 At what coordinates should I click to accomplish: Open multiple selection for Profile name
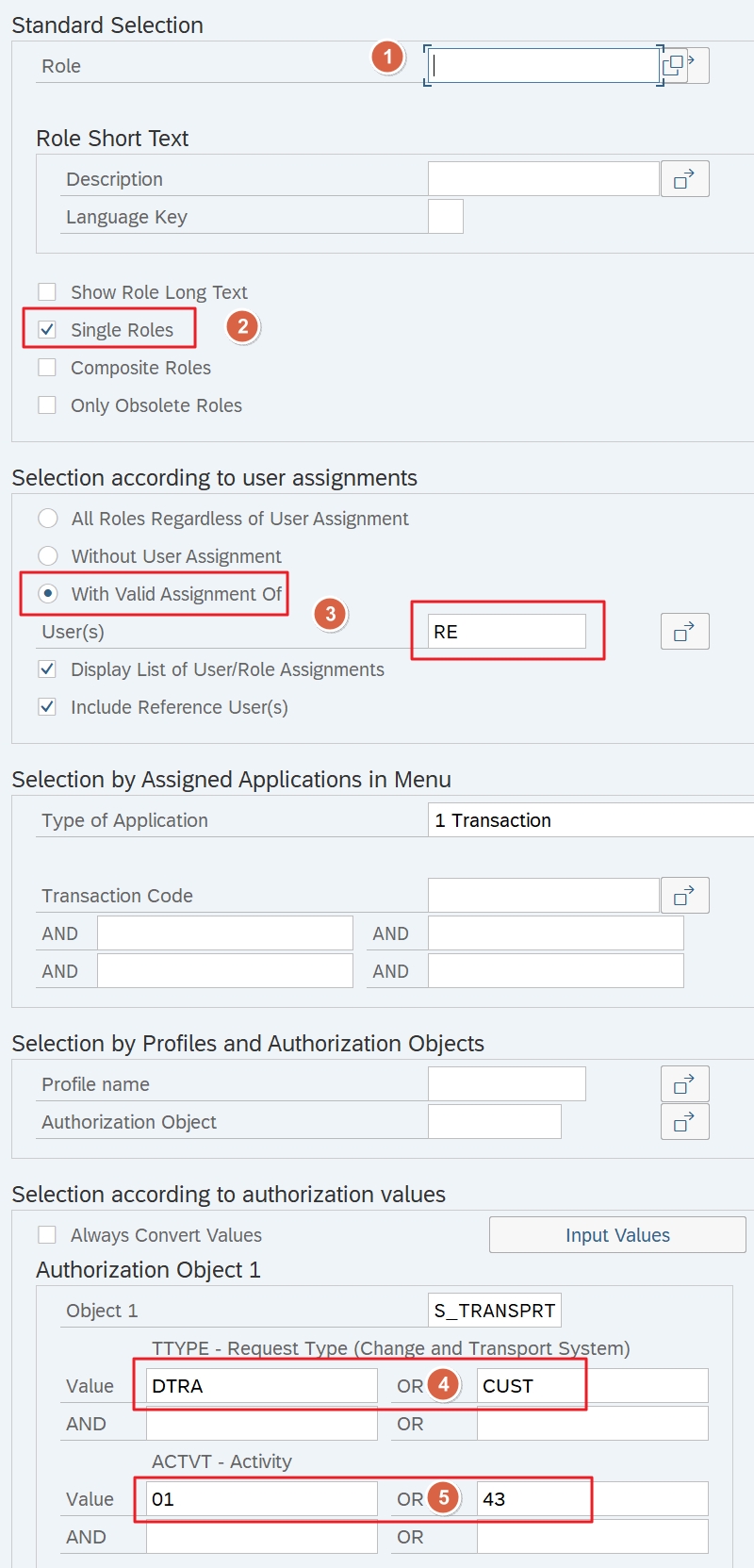click(684, 1084)
